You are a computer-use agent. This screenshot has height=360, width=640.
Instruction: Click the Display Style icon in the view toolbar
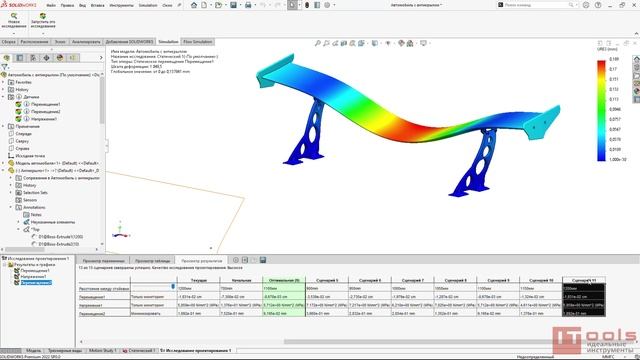(374, 43)
